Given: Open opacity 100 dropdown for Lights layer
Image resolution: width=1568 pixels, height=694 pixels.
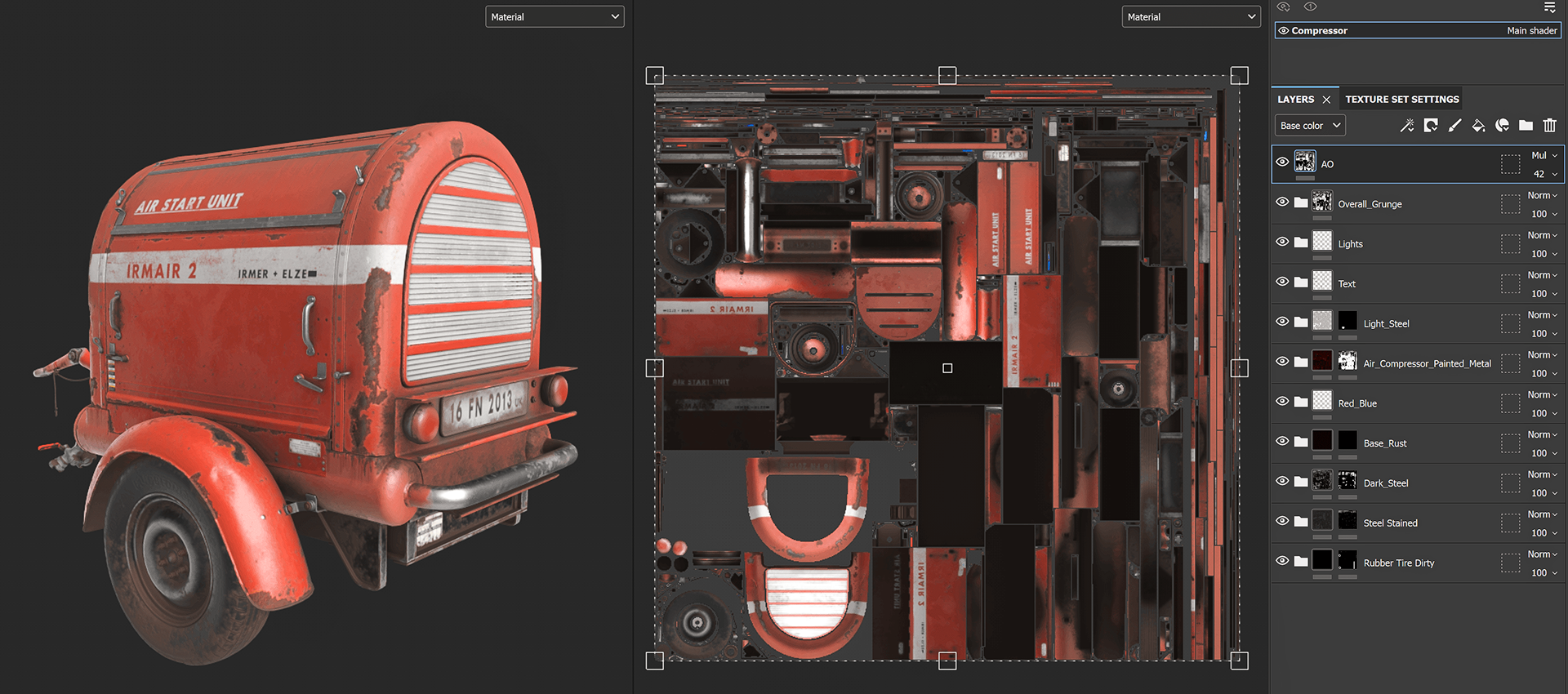Looking at the screenshot, I should click(x=1544, y=254).
